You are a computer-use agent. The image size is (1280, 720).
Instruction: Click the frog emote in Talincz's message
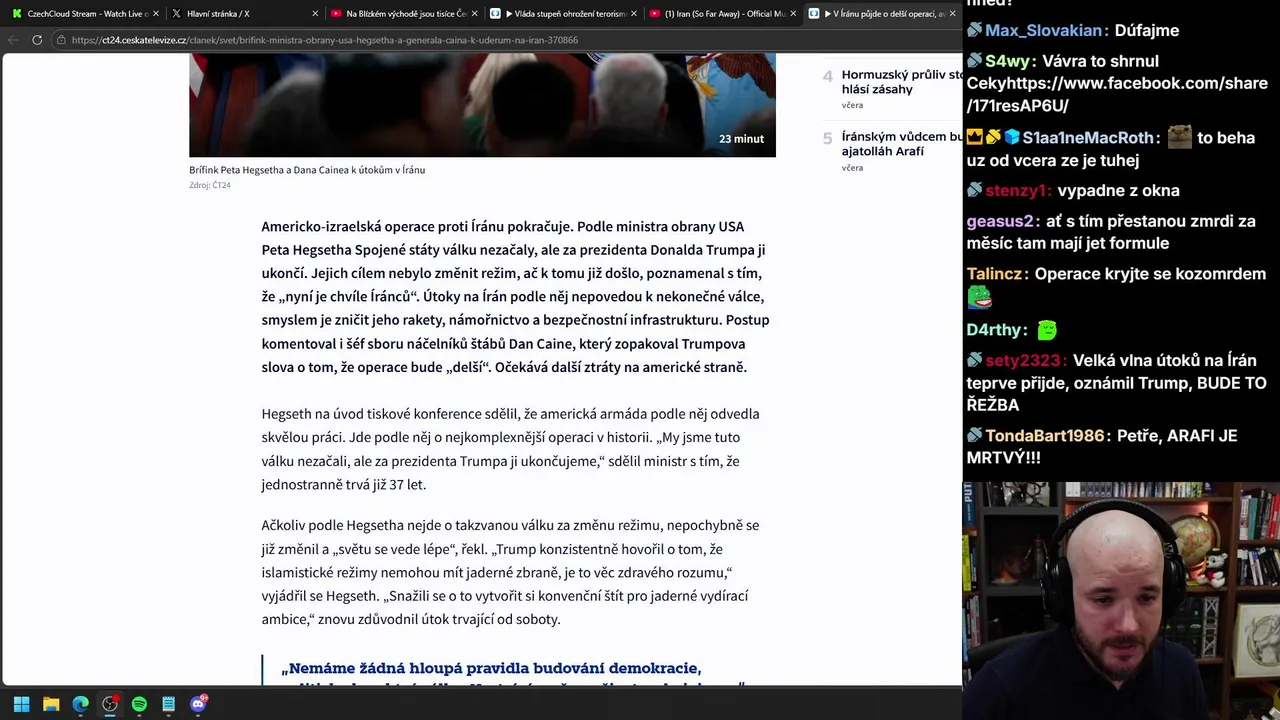point(979,297)
